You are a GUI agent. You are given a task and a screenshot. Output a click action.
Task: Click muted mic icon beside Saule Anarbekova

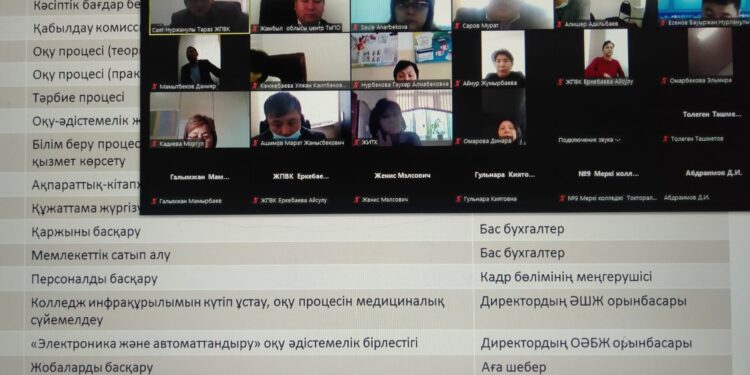[x=356, y=27]
